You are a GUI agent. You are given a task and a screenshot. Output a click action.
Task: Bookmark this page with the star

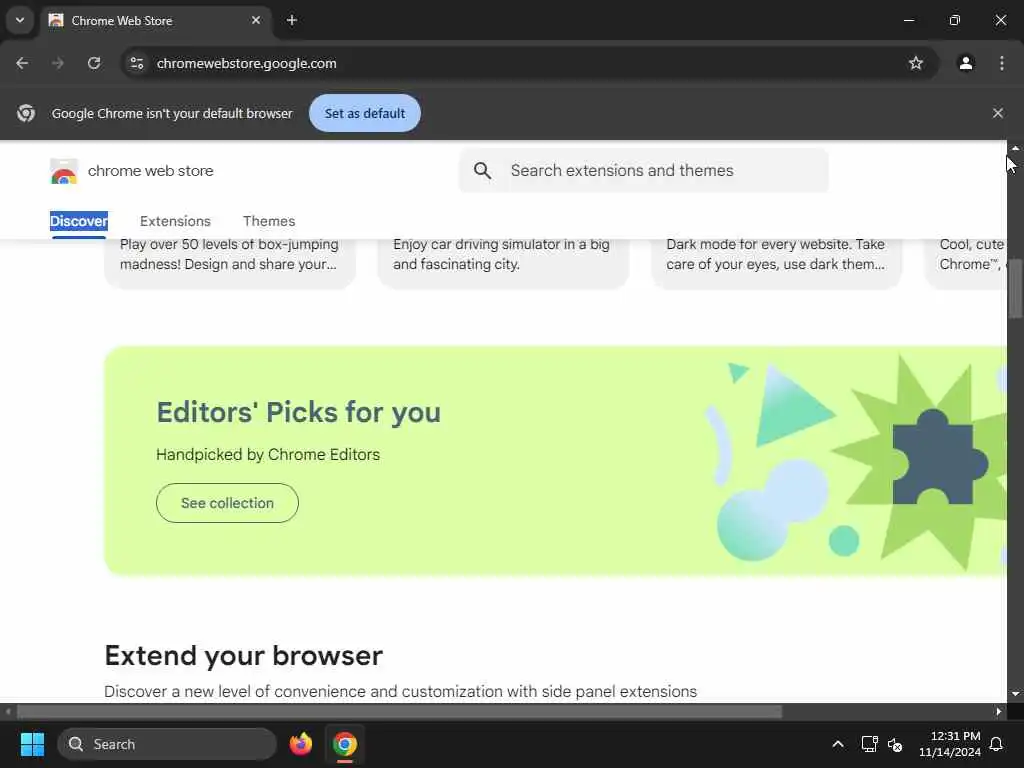click(916, 63)
